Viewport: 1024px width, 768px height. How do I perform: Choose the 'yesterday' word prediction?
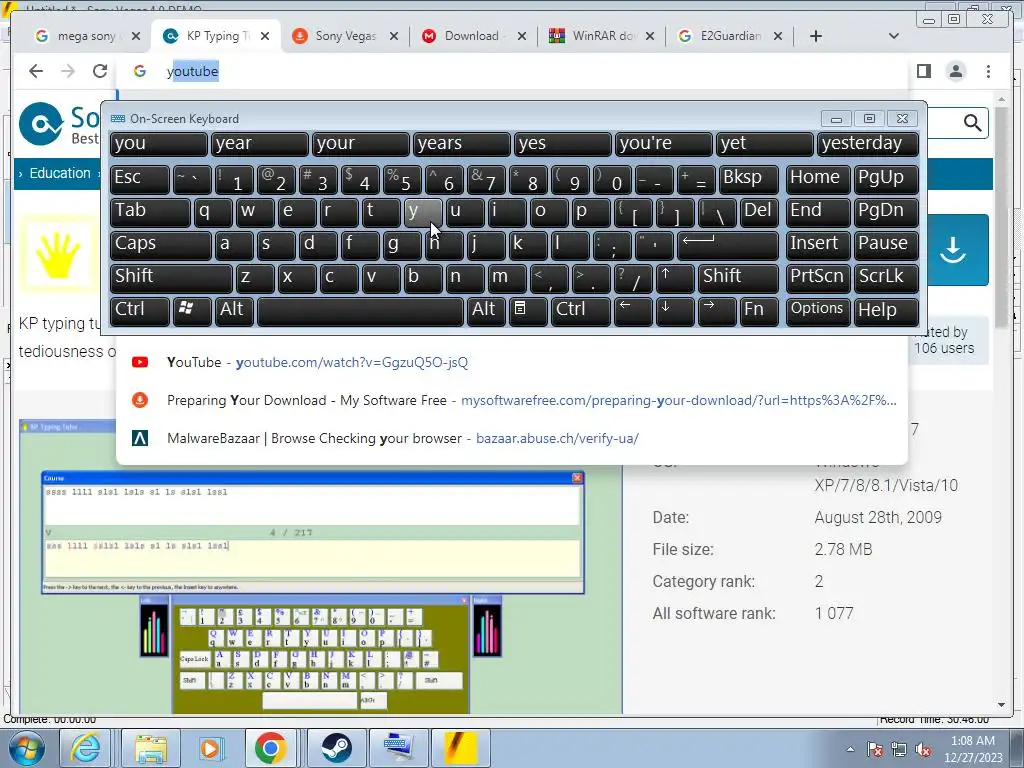[x=868, y=144]
